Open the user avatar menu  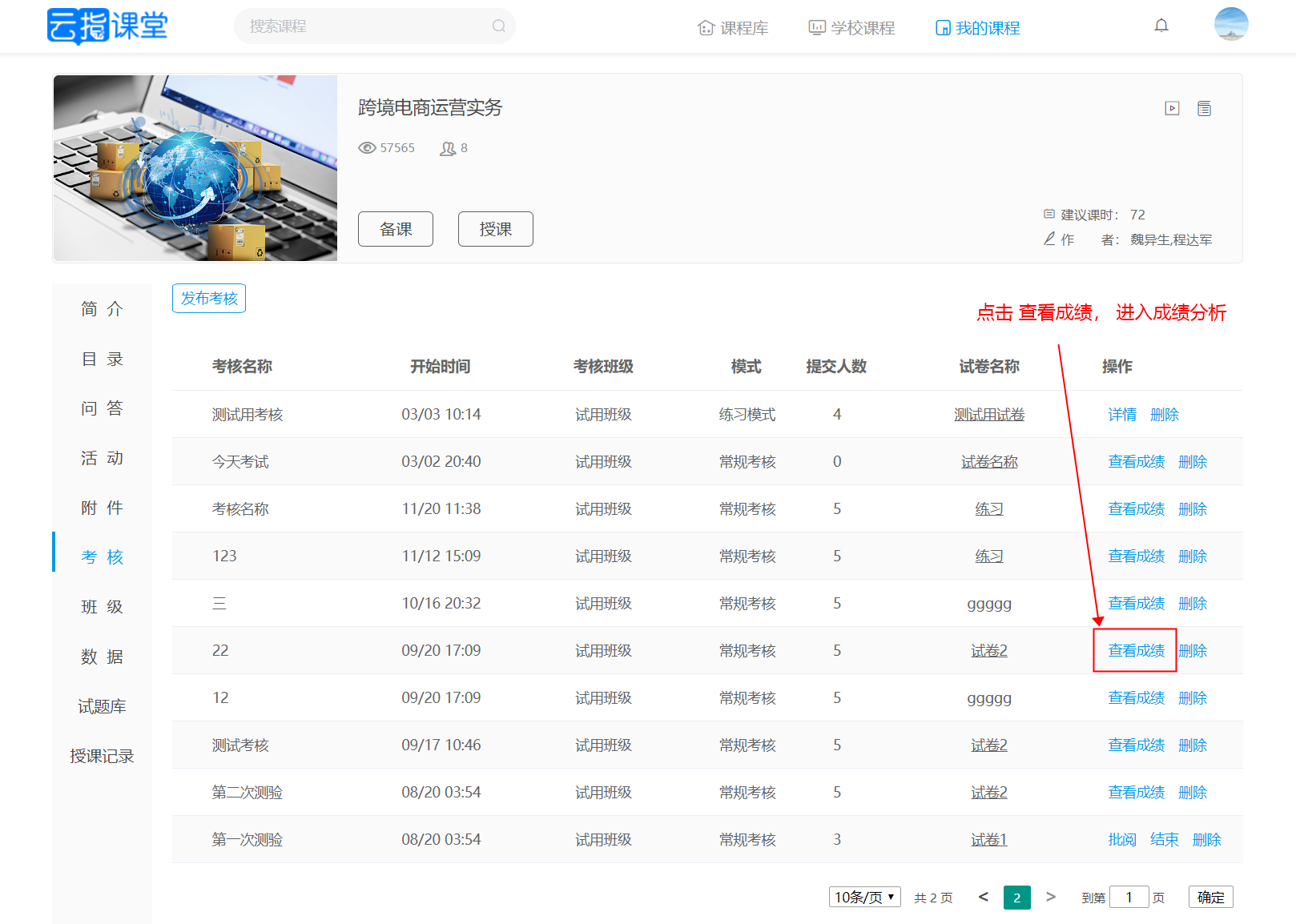click(1231, 24)
